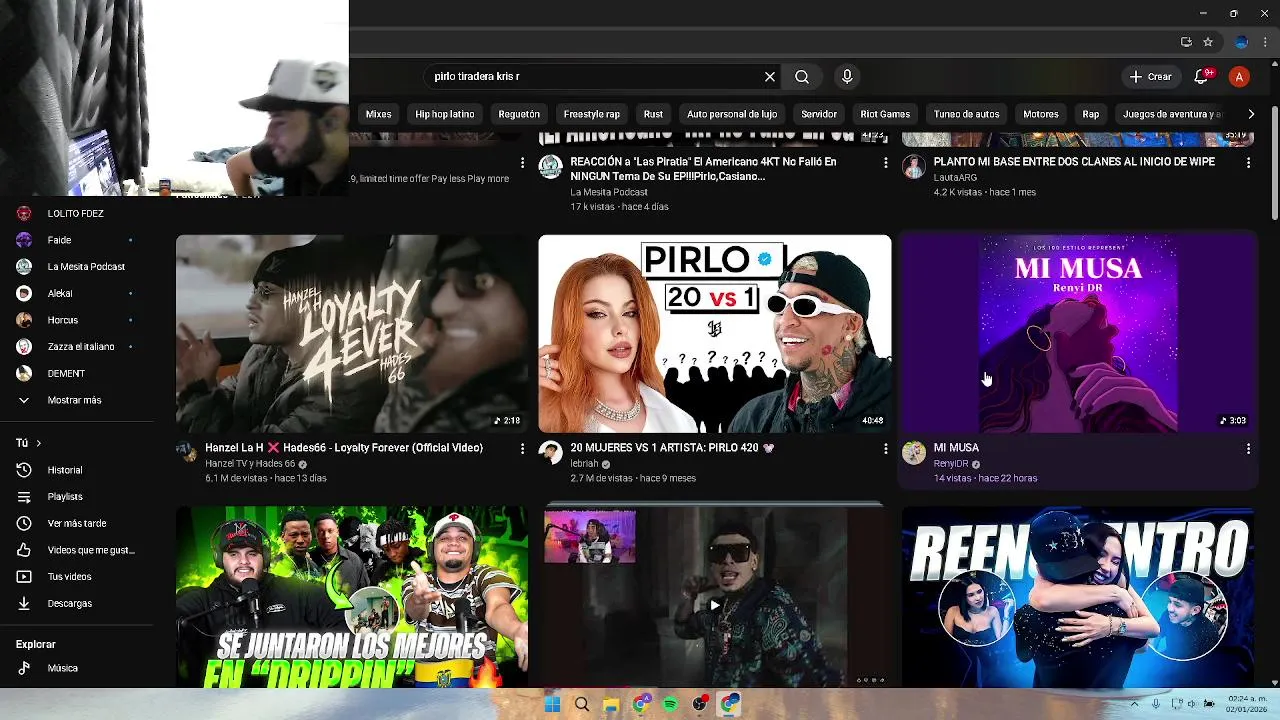Open File Explorer from taskbar
Image resolution: width=1280 pixels, height=720 pixels.
click(x=611, y=705)
